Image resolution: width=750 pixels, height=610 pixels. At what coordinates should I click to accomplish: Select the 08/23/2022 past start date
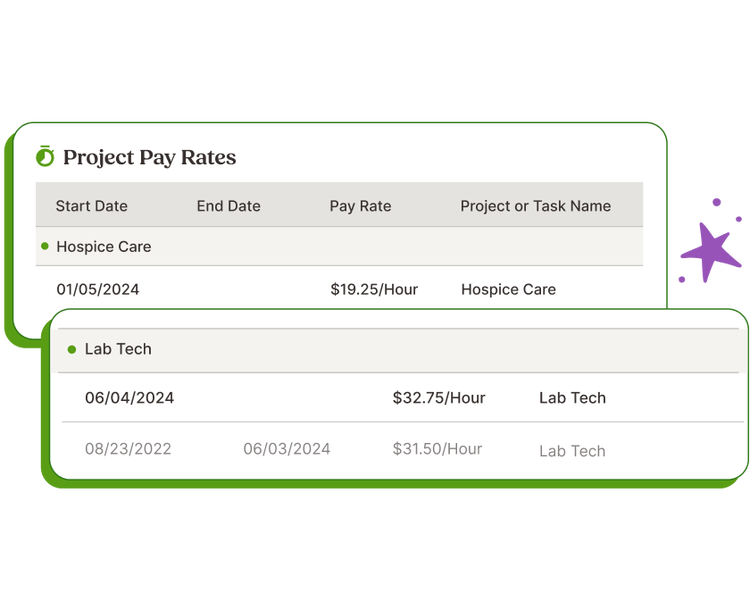tap(128, 449)
